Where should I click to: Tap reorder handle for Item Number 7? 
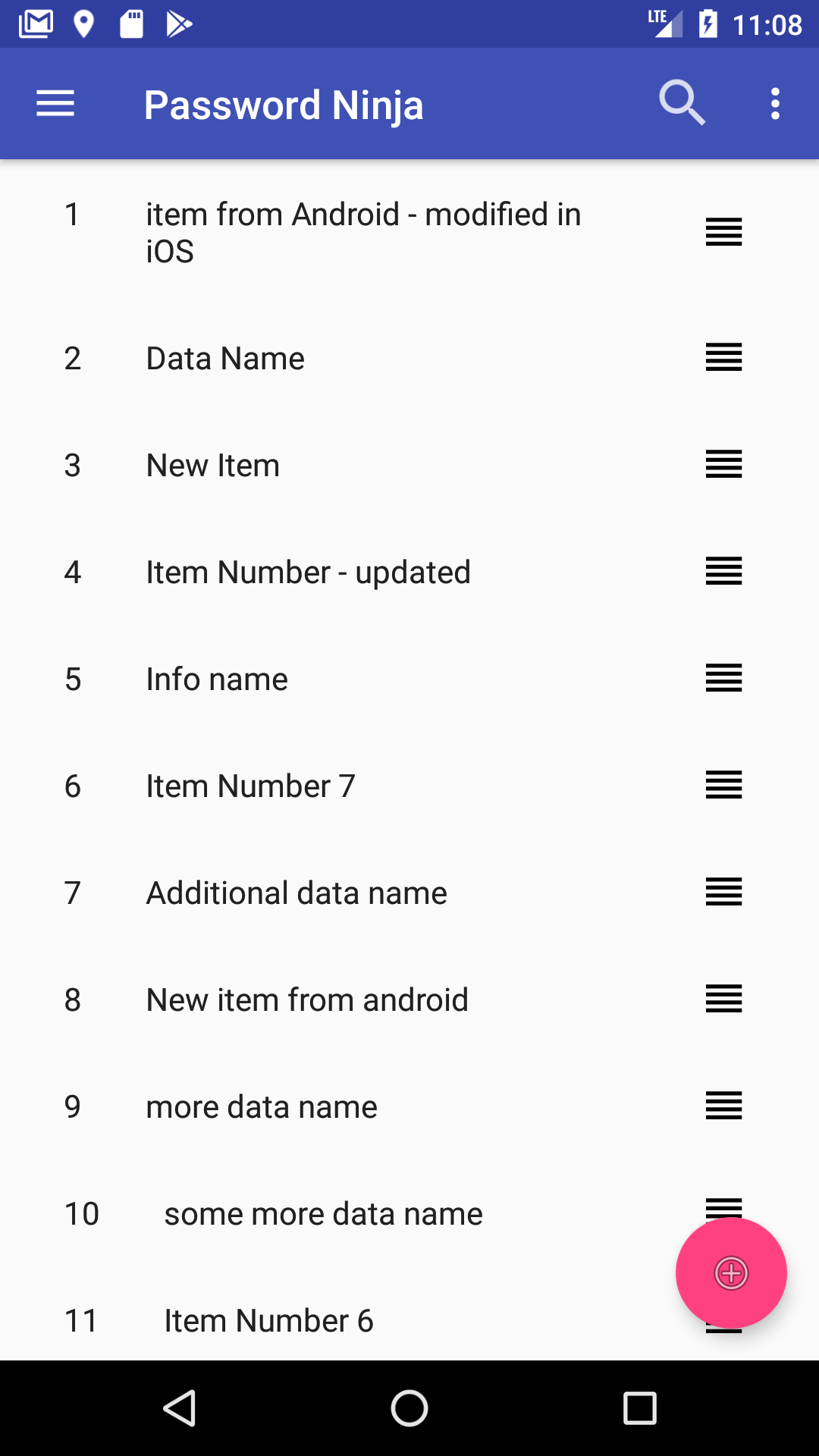[x=723, y=785]
